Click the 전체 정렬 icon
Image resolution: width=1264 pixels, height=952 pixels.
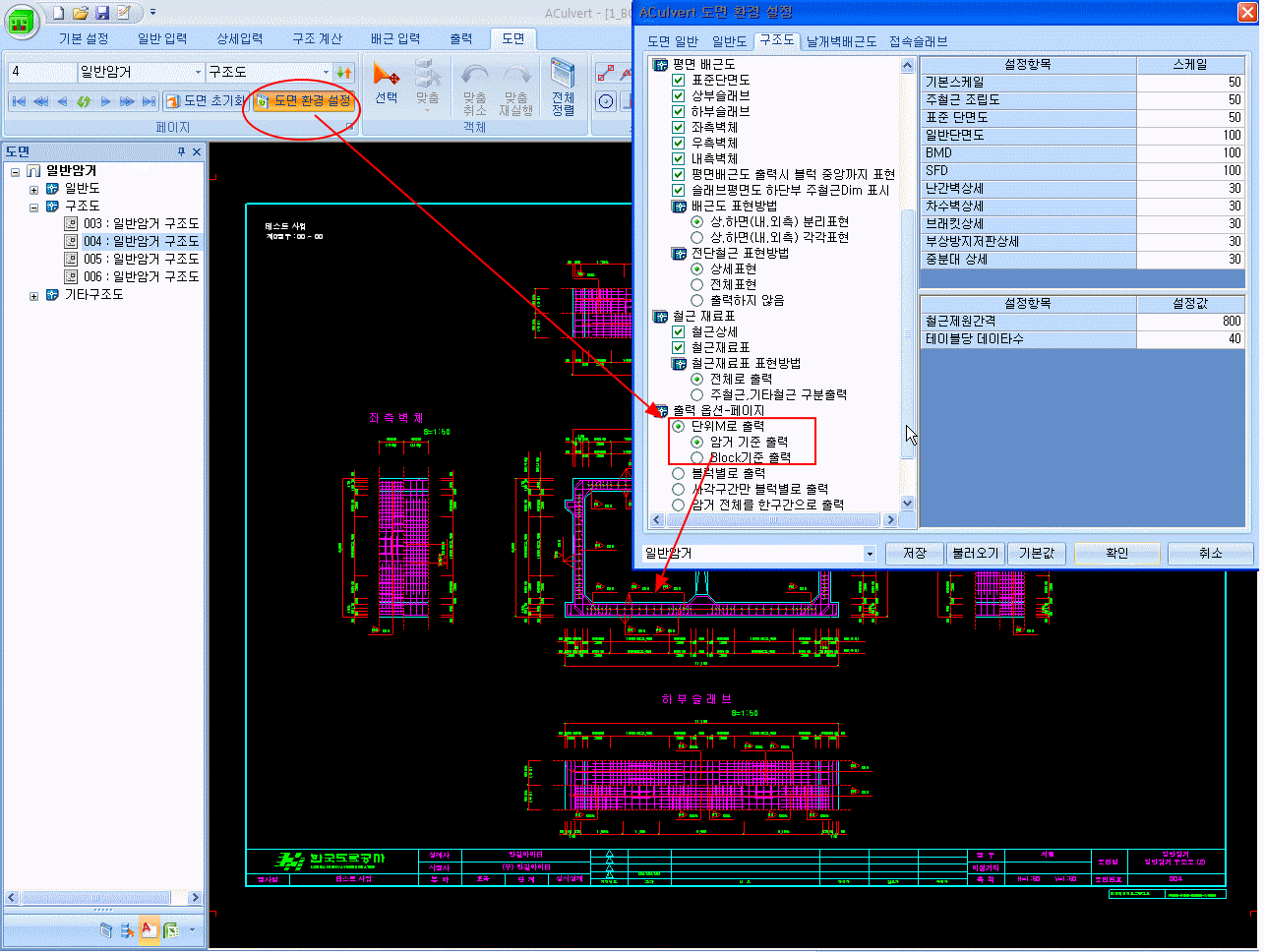tap(563, 88)
